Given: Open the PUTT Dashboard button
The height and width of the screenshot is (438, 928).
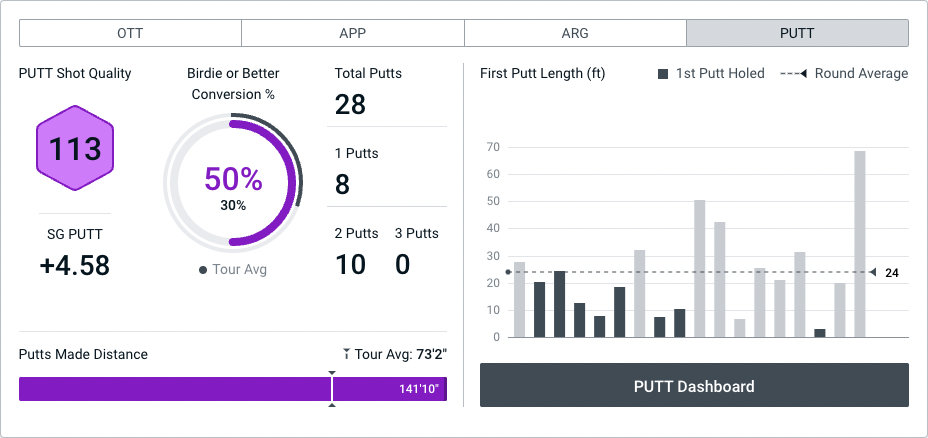Looking at the screenshot, I should click(694, 386).
